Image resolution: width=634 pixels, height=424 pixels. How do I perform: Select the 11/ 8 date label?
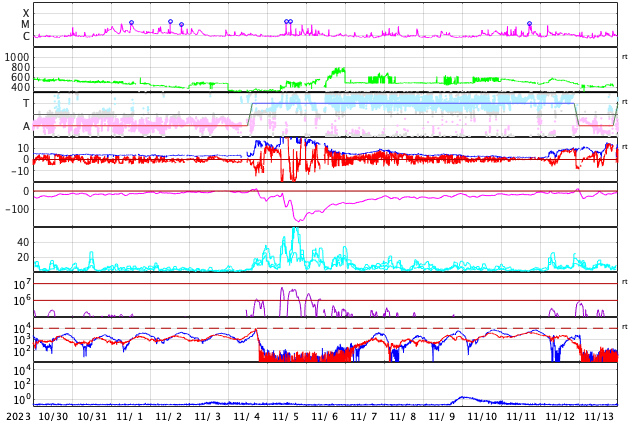coord(403,417)
